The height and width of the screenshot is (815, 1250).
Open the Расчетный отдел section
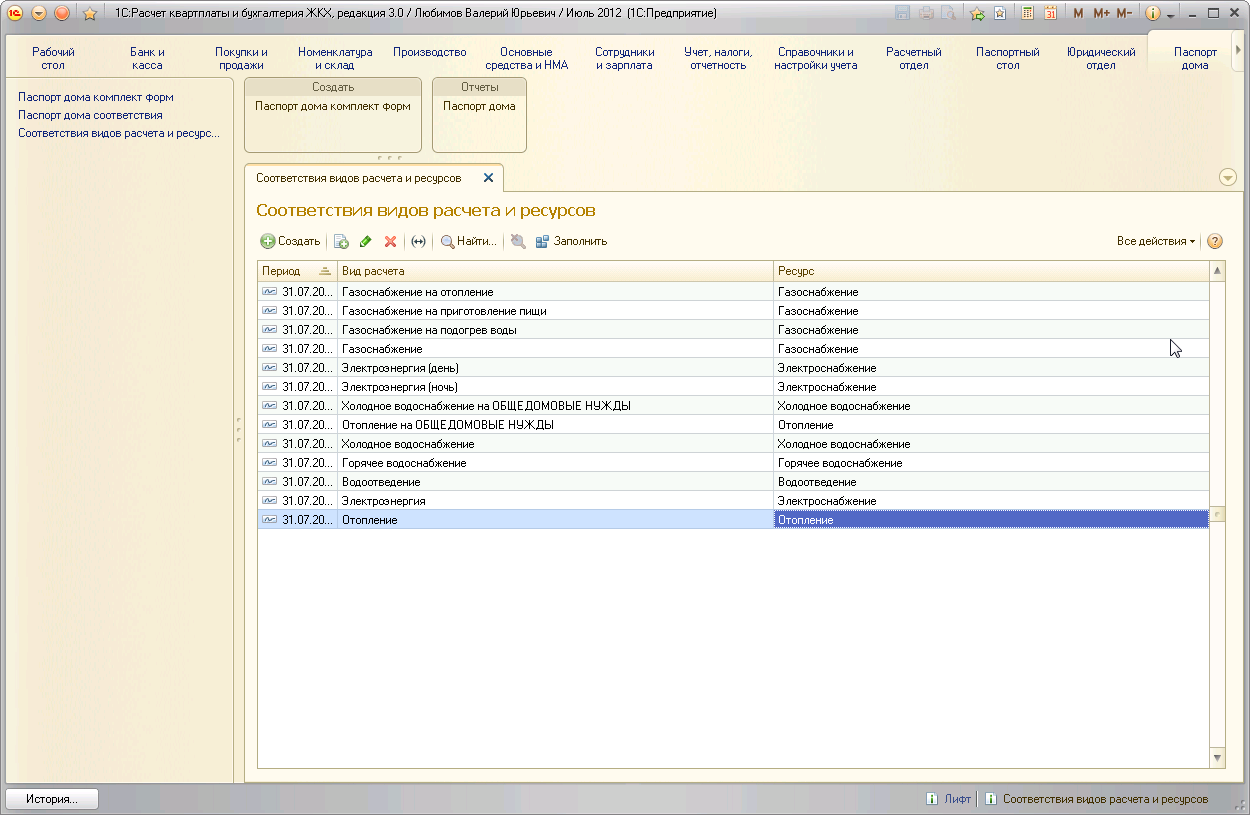(913, 58)
